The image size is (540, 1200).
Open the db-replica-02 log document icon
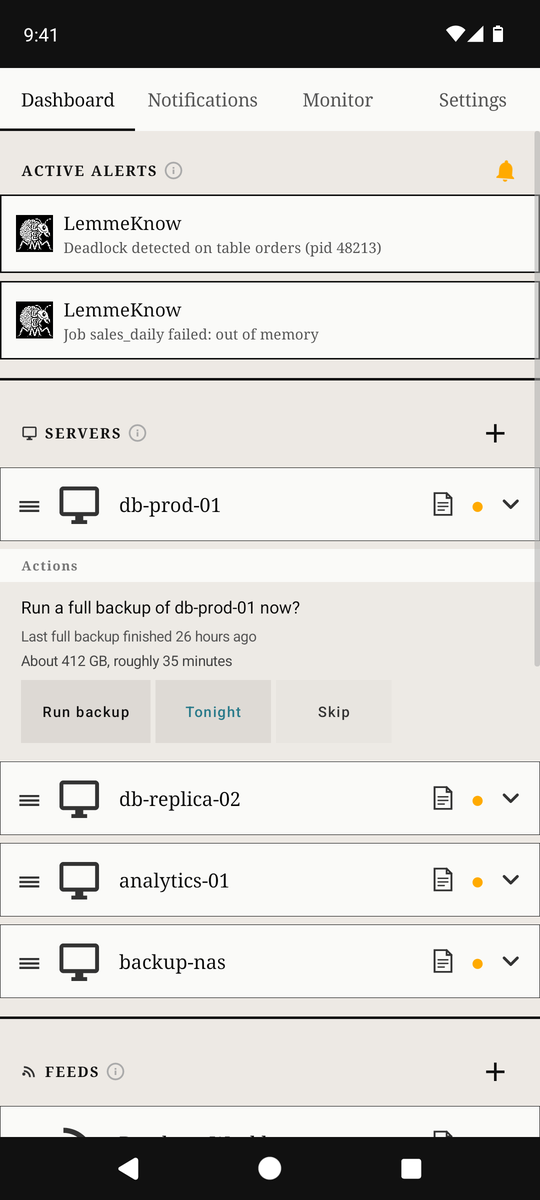click(x=443, y=799)
